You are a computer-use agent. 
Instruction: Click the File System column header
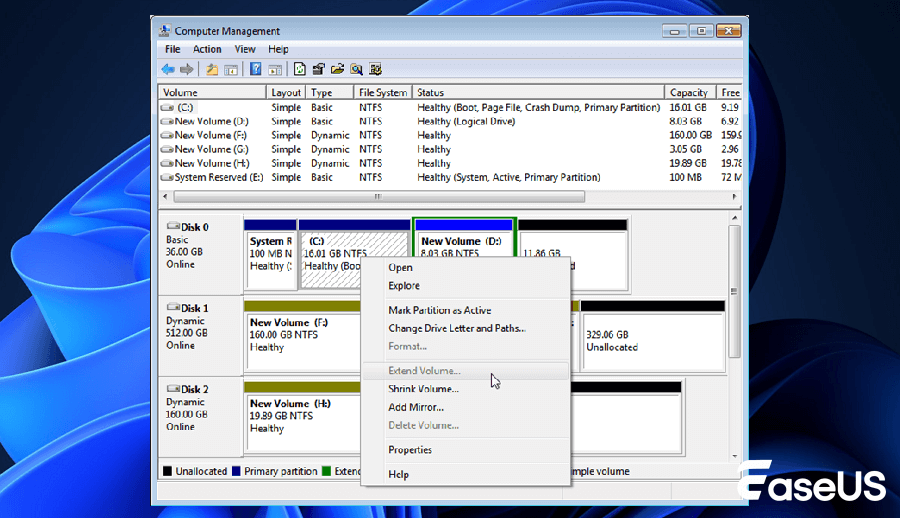click(x=383, y=93)
